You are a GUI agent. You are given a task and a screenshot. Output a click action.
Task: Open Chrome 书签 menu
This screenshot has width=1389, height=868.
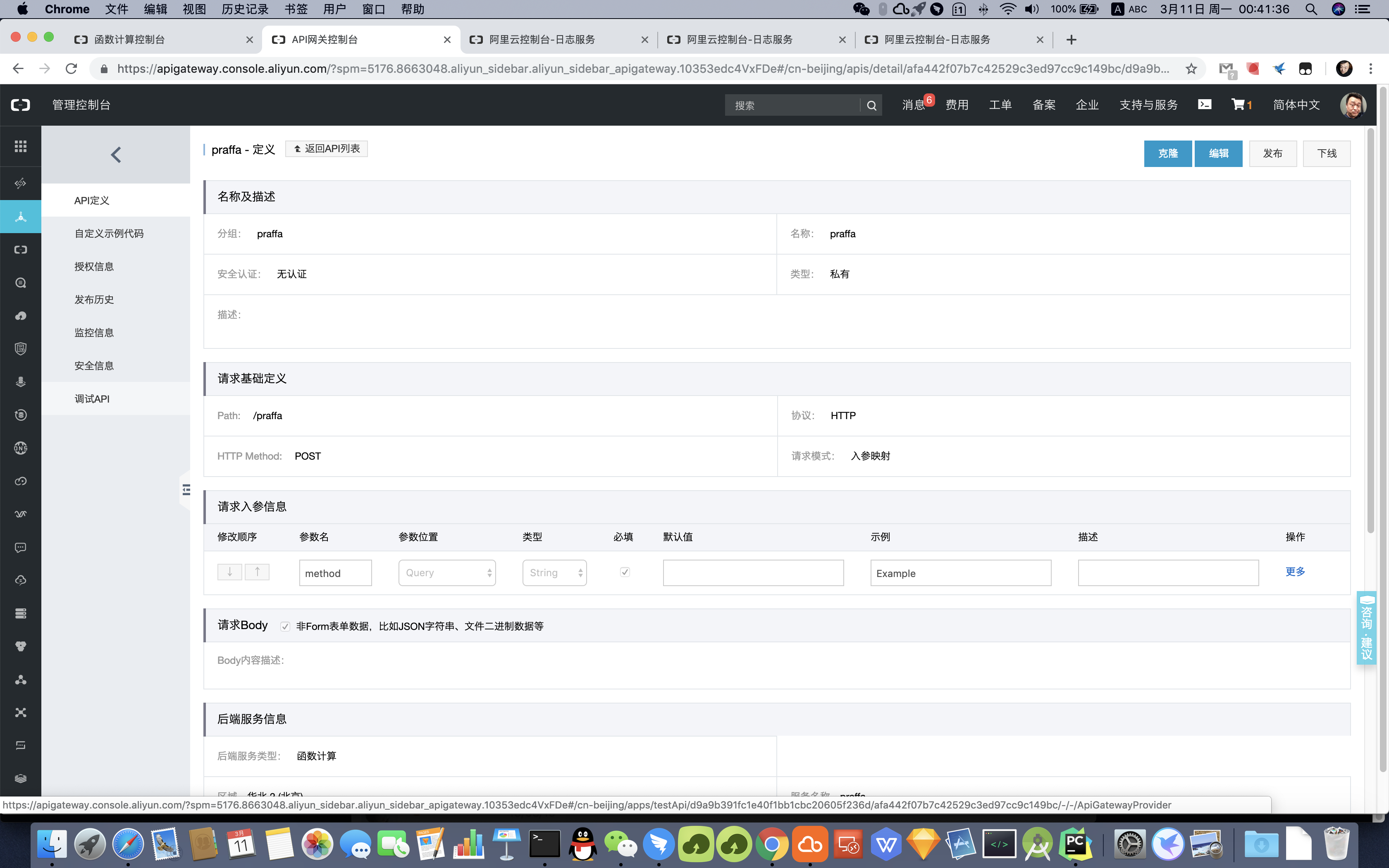[x=296, y=9]
